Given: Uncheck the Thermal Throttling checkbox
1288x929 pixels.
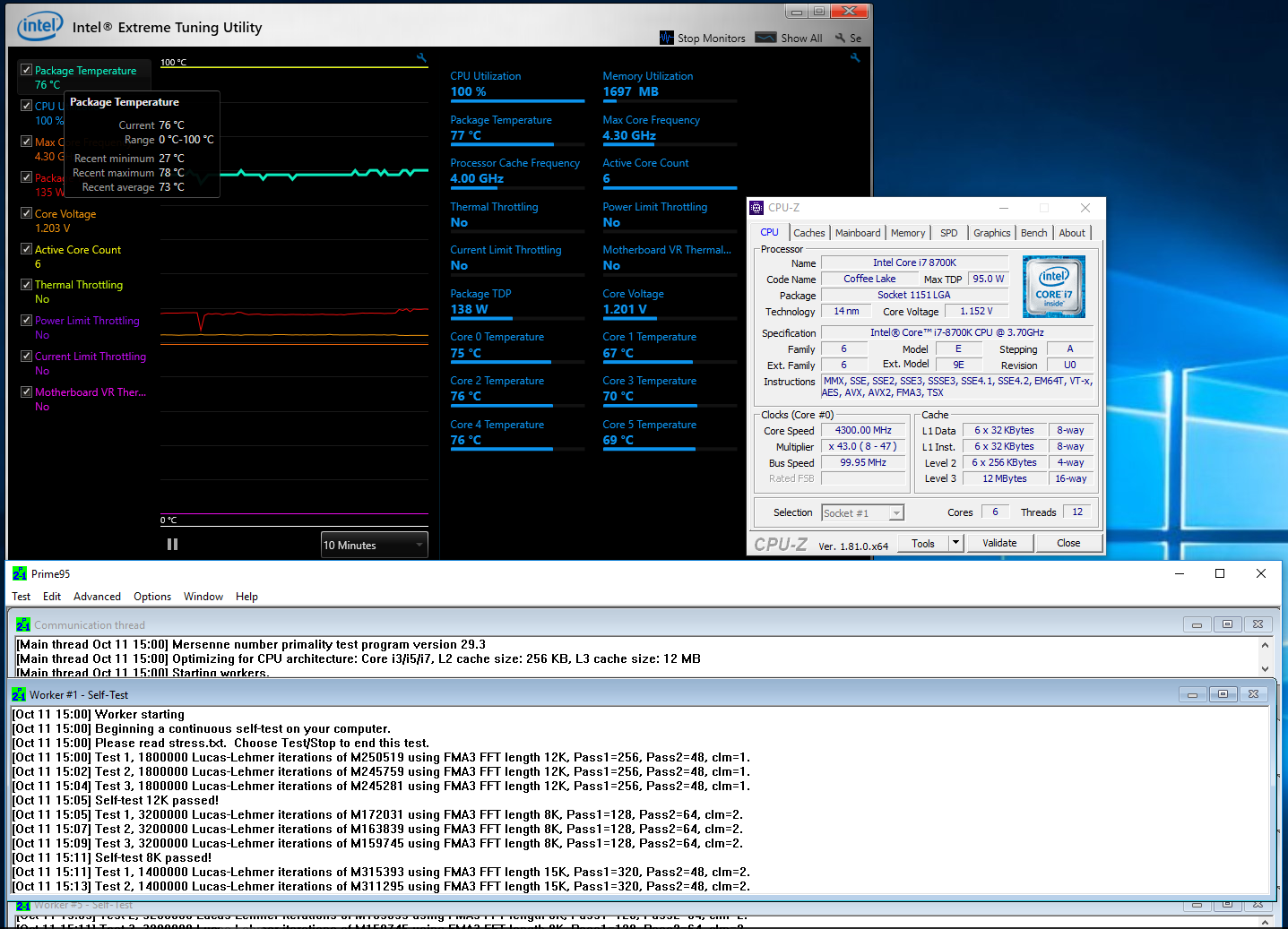Looking at the screenshot, I should pyautogui.click(x=27, y=284).
